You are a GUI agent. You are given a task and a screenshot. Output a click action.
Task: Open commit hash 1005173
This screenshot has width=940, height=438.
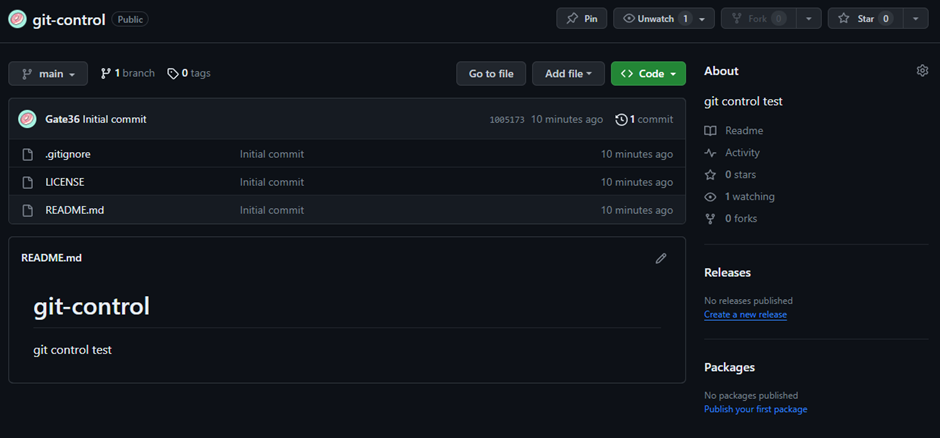coord(507,120)
